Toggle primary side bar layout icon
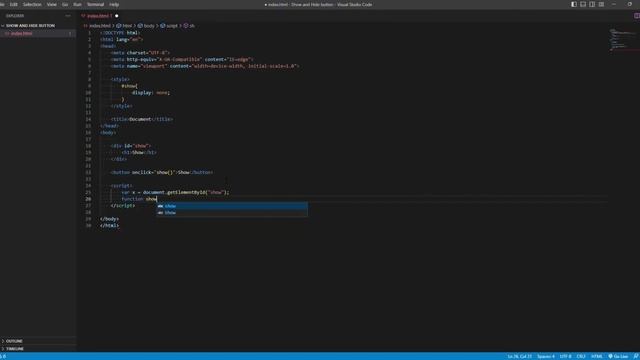 pos(574,4)
